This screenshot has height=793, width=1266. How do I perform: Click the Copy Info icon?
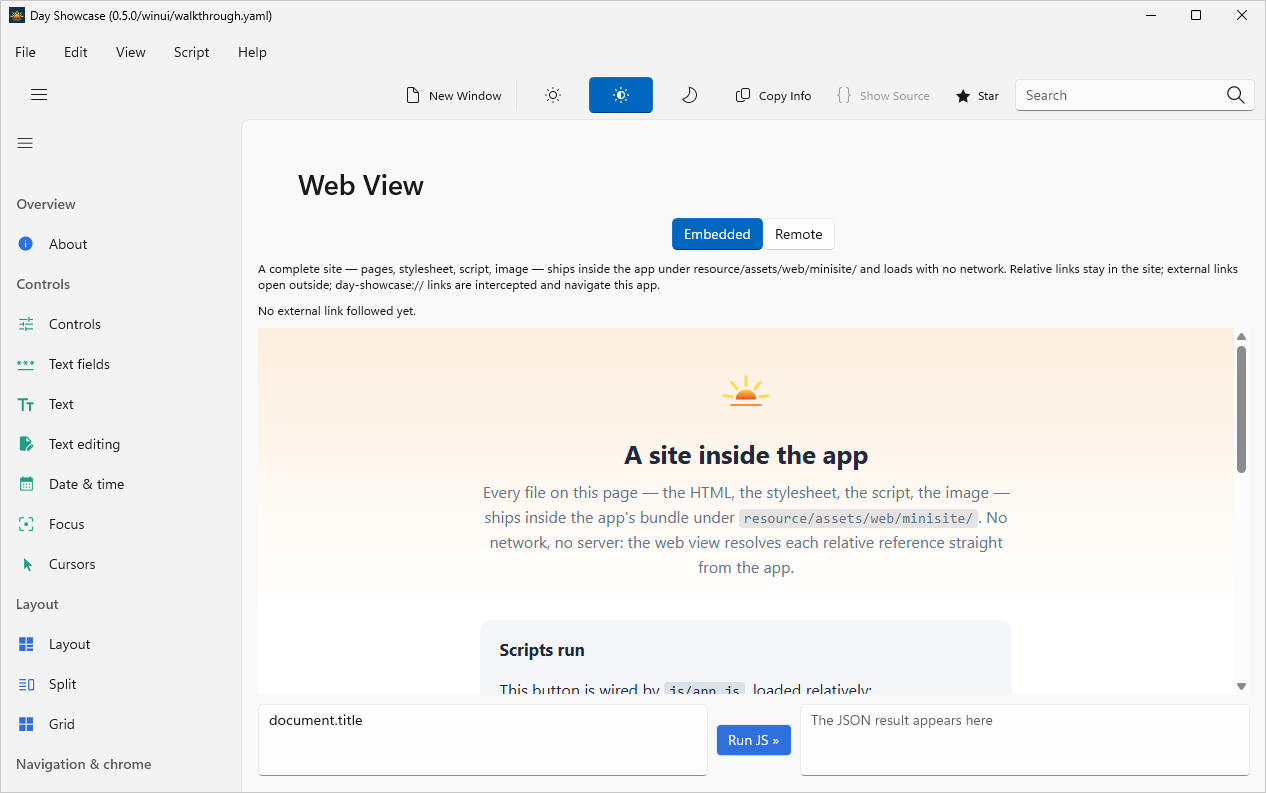pos(743,95)
